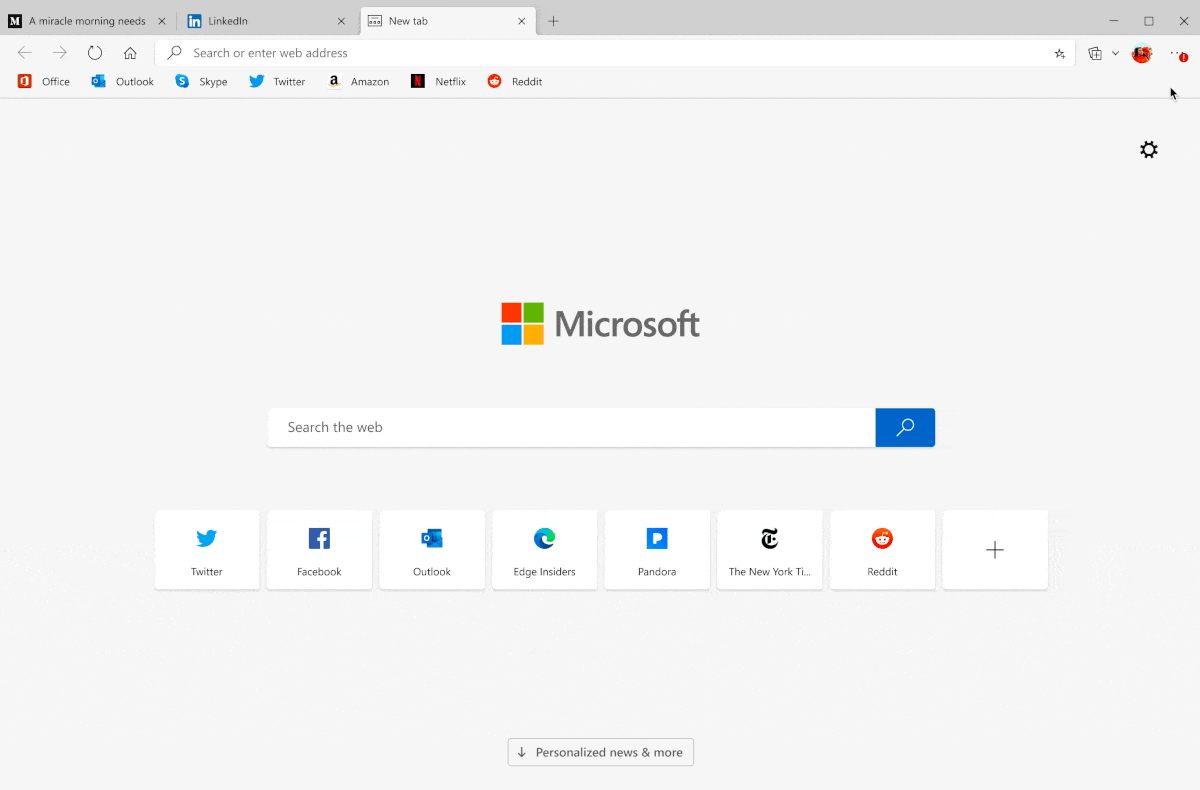
Task: Close the LinkedIn tab
Action: (342, 21)
